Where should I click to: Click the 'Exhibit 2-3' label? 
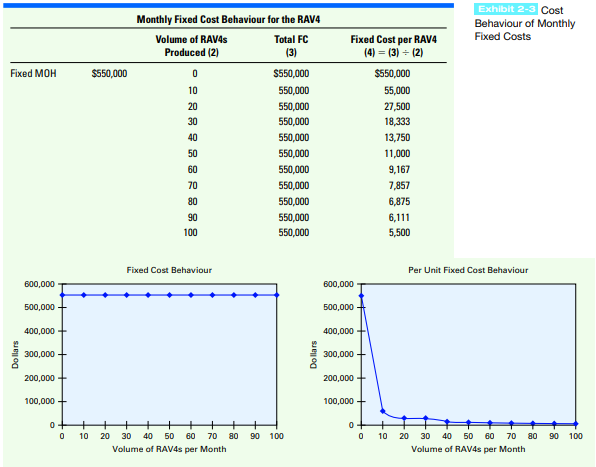coord(506,9)
